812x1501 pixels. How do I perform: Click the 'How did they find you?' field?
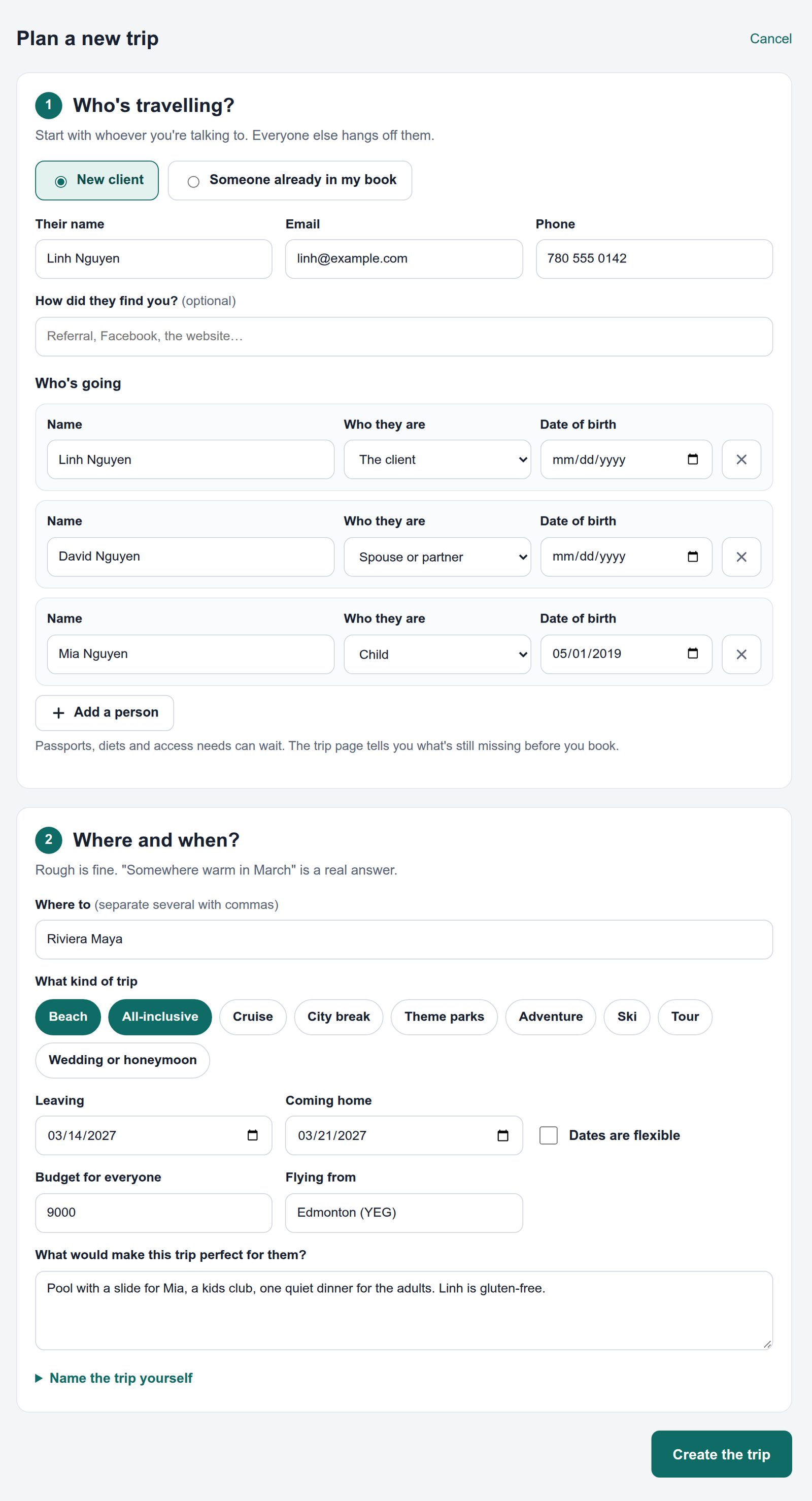pos(403,336)
